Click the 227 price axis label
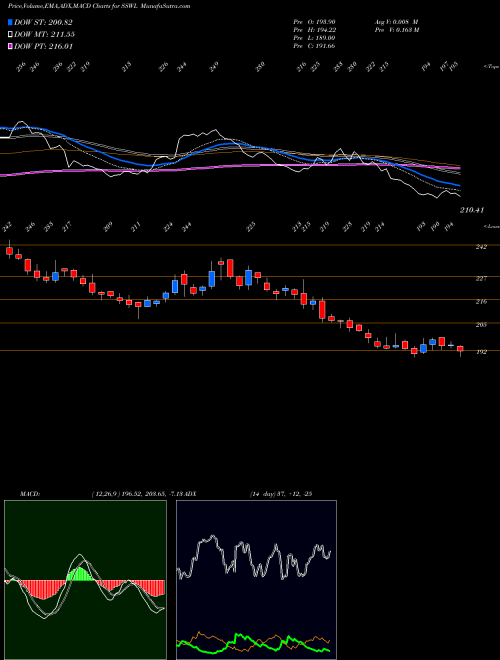 pos(481,278)
